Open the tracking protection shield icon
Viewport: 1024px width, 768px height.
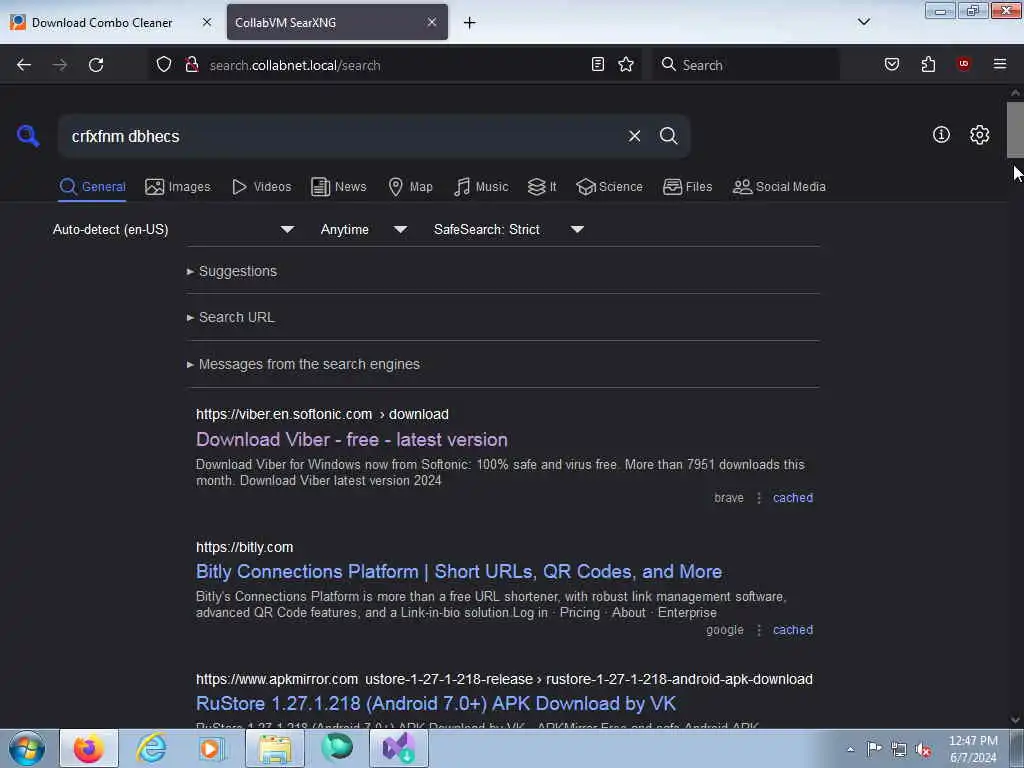[164, 64]
